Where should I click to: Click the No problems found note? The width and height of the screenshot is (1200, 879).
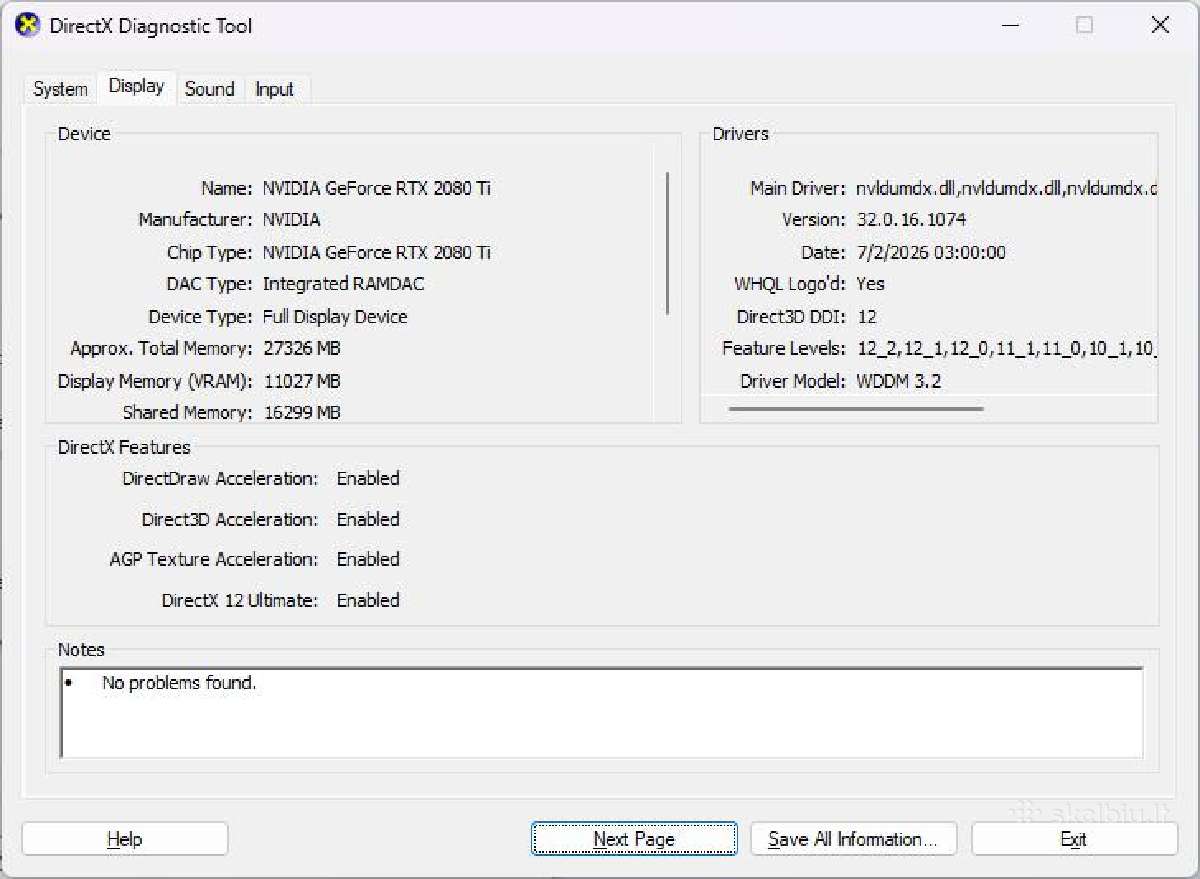179,683
